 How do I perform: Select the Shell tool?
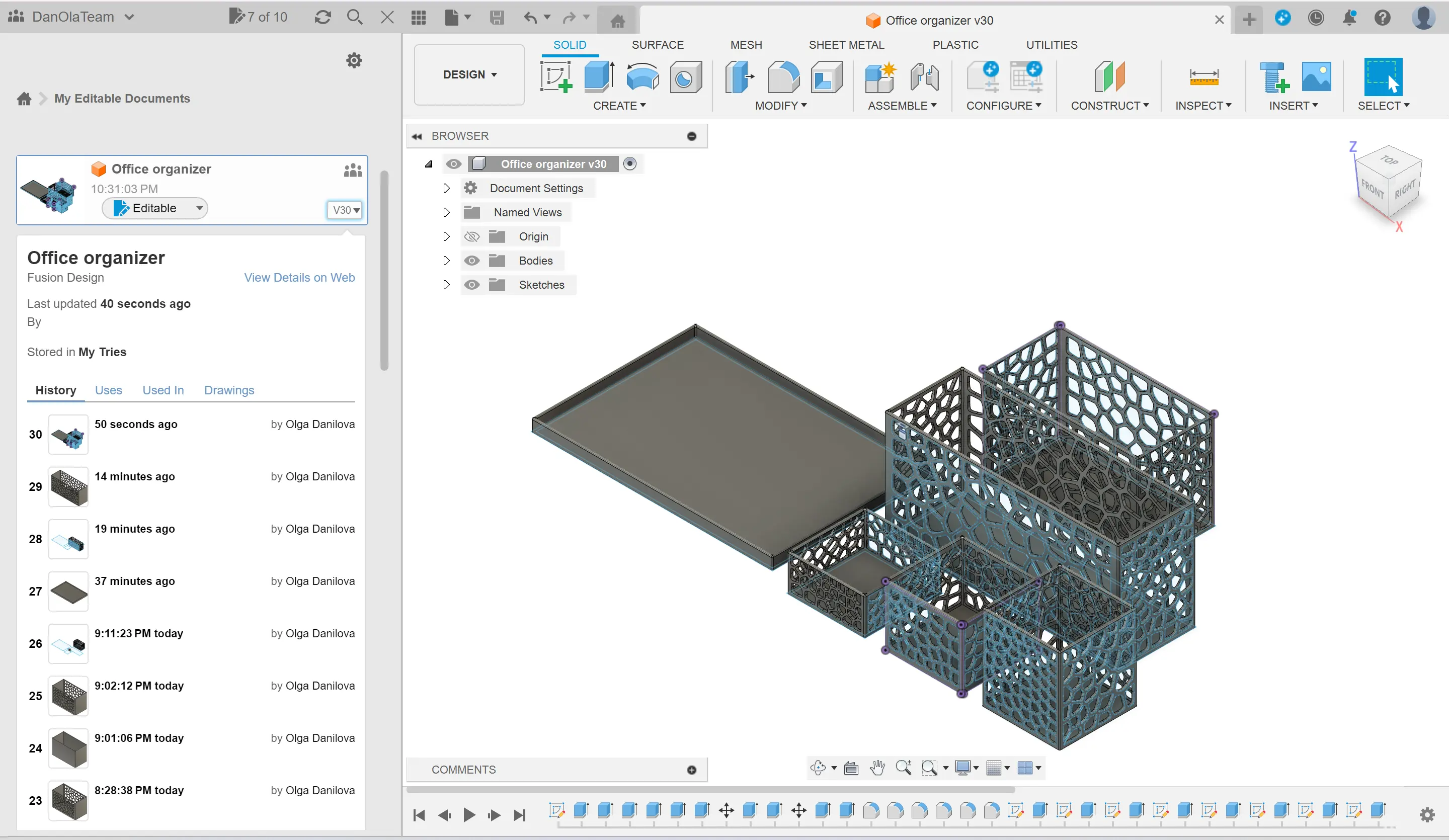pos(826,76)
